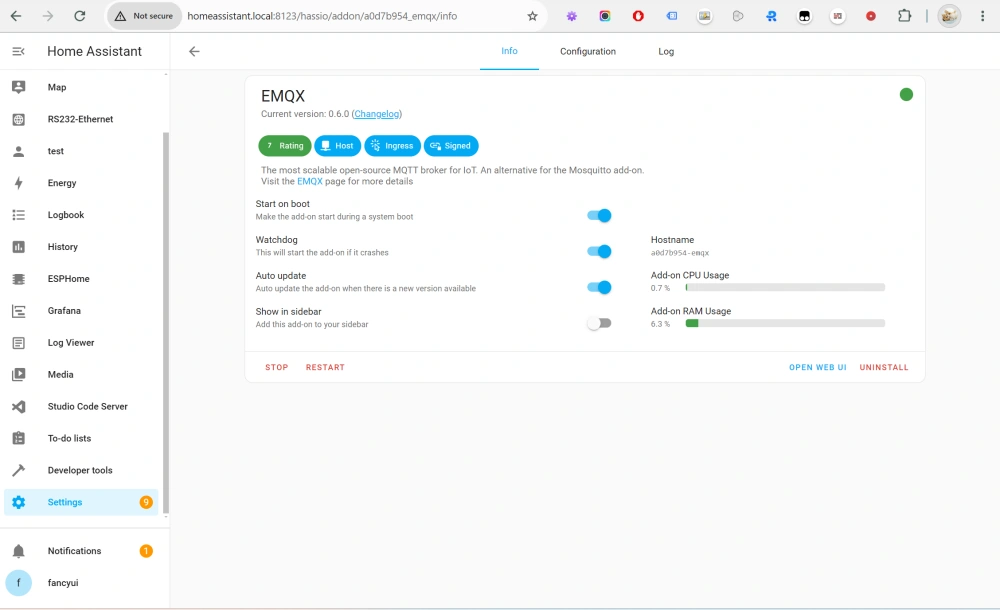Click the Add-on RAM Usage bar

coord(785,324)
